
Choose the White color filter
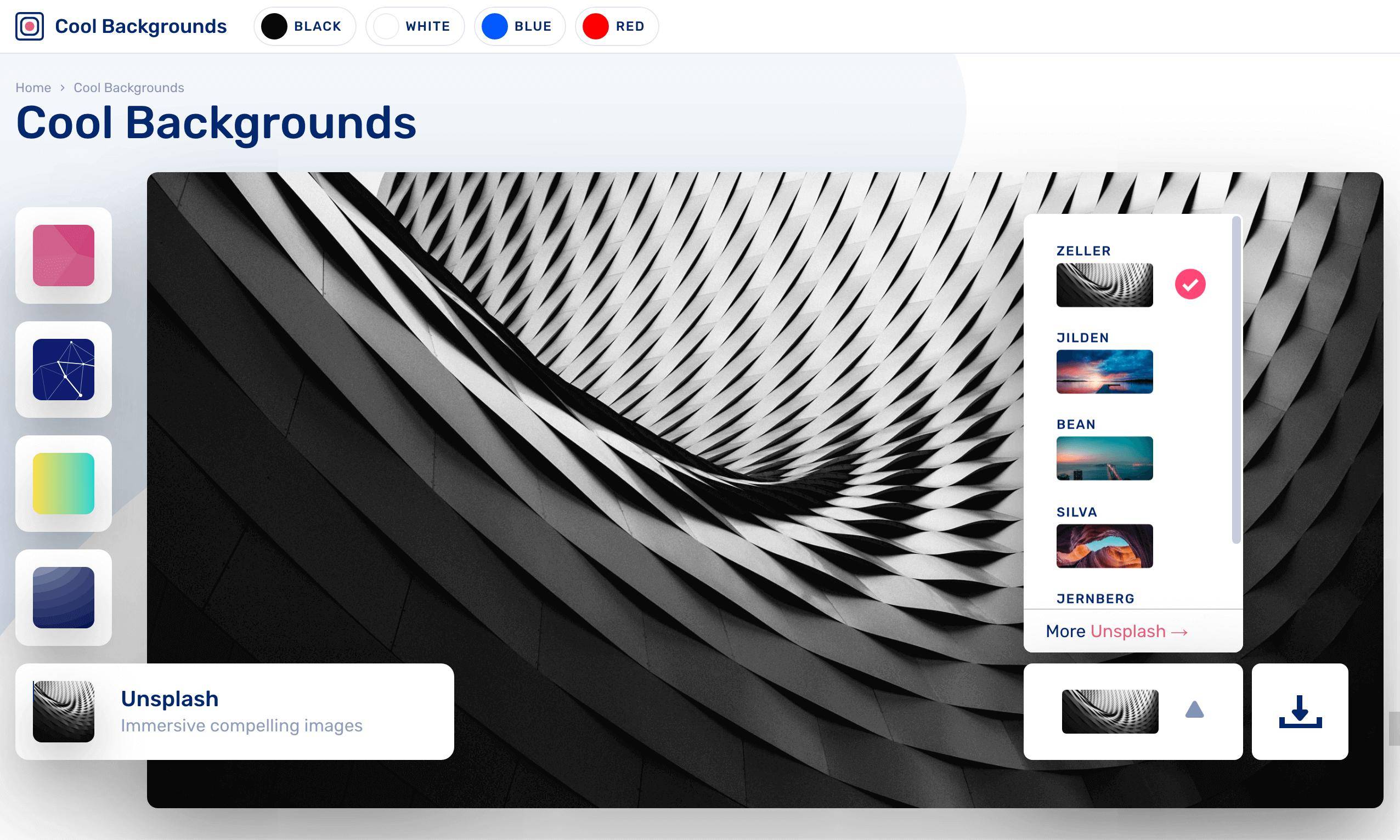click(415, 27)
